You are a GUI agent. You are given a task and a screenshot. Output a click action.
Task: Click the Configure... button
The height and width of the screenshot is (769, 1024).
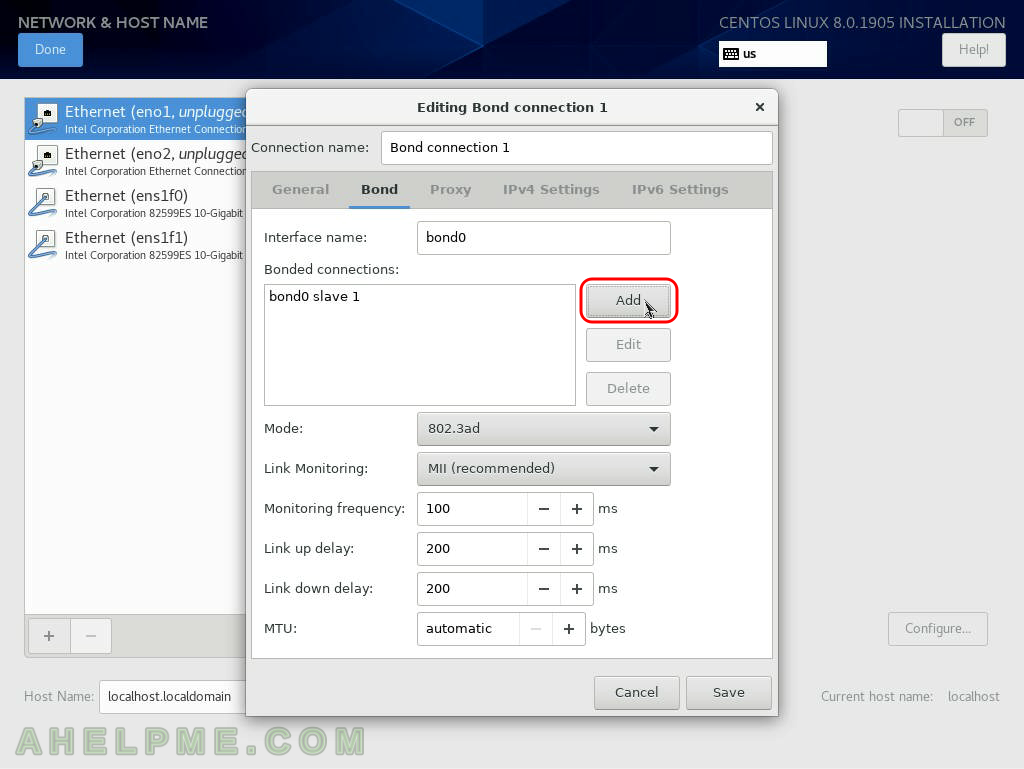click(938, 629)
